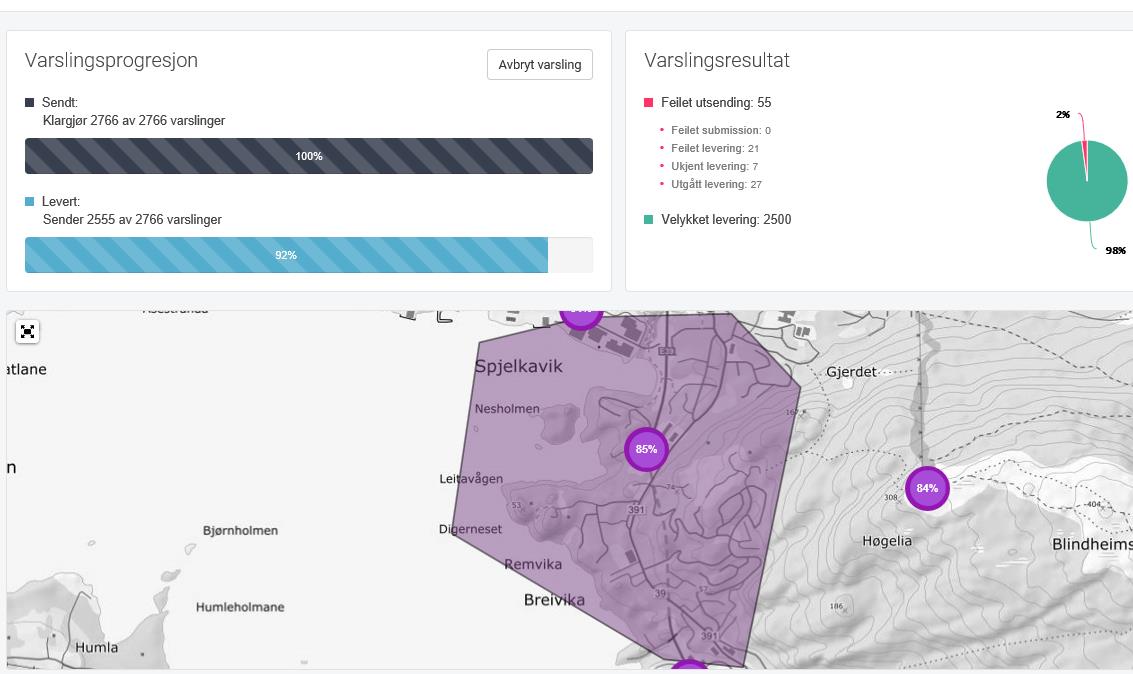Click the 2% pie chart label
The height and width of the screenshot is (674, 1133).
1062,114
